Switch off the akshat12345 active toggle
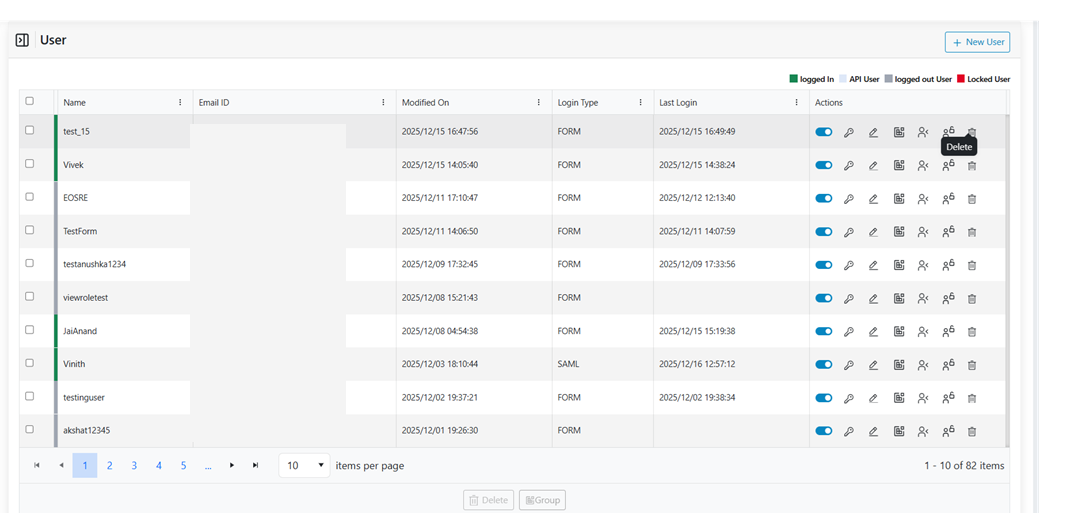Screen dimensions: 1090x513 pyautogui.click(x=824, y=432)
